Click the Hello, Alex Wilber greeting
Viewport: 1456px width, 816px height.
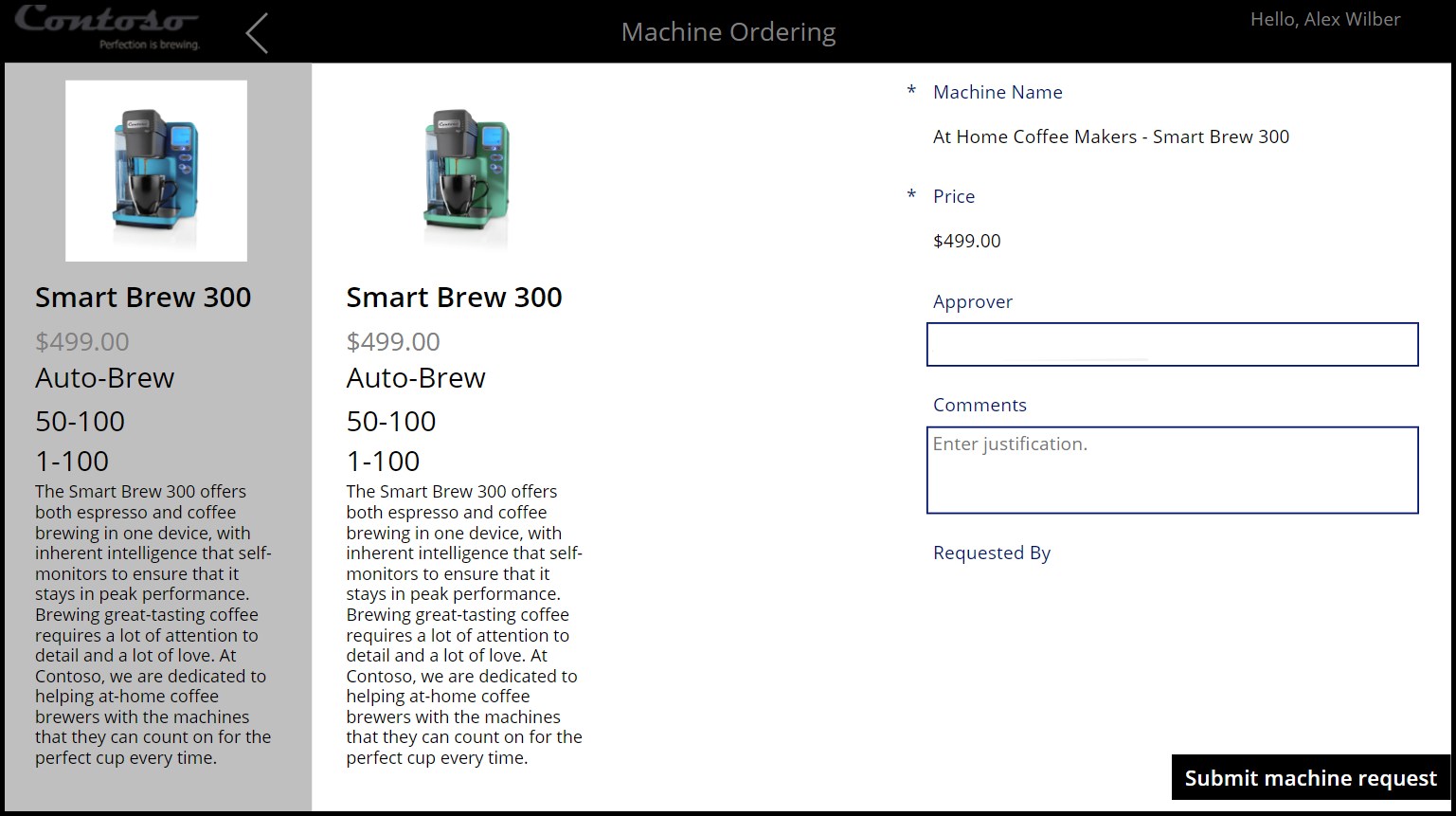(1324, 18)
